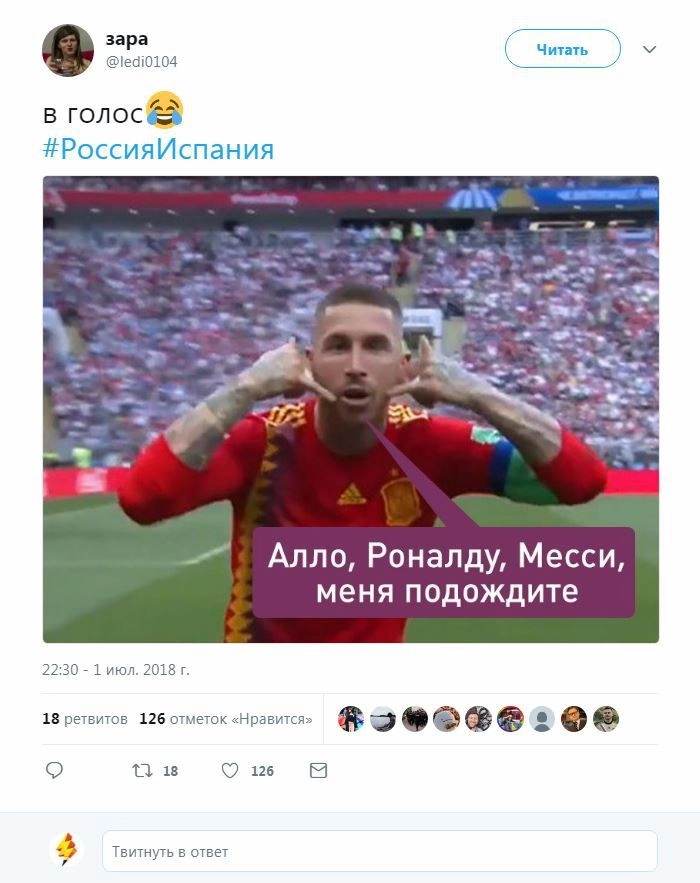Expand tweet options chevron next to Читать
Image resolution: width=700 pixels, height=883 pixels.
coord(649,50)
